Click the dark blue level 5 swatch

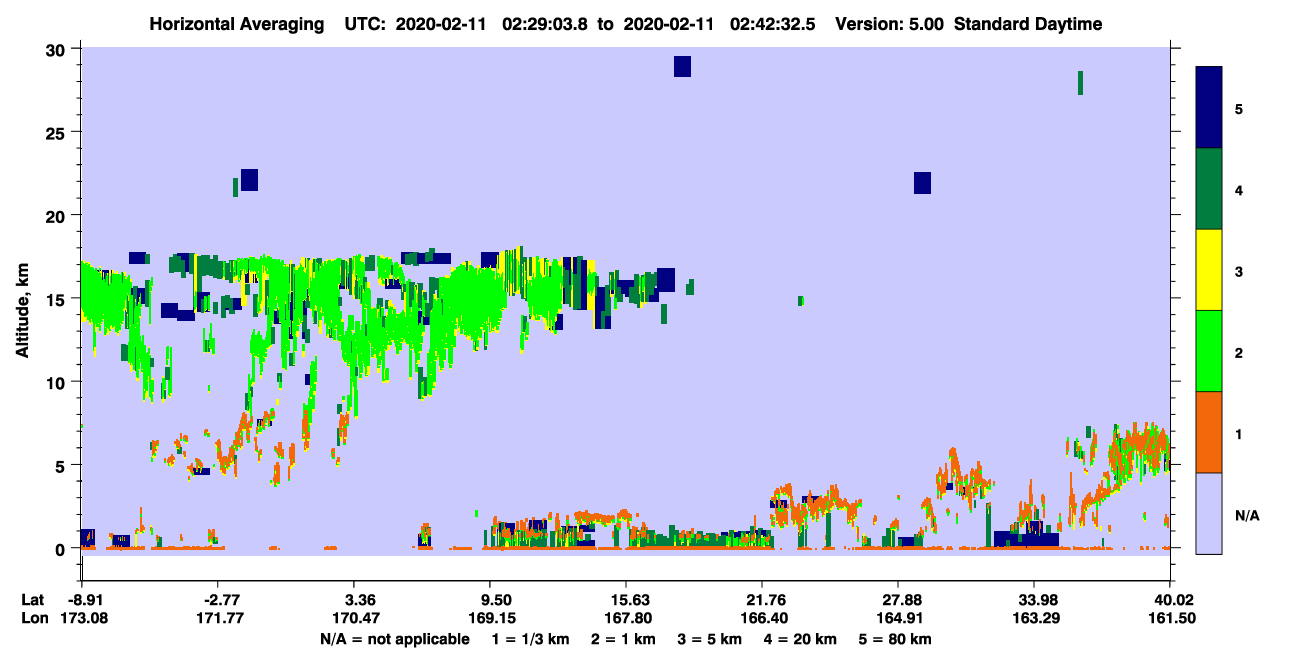click(1209, 108)
